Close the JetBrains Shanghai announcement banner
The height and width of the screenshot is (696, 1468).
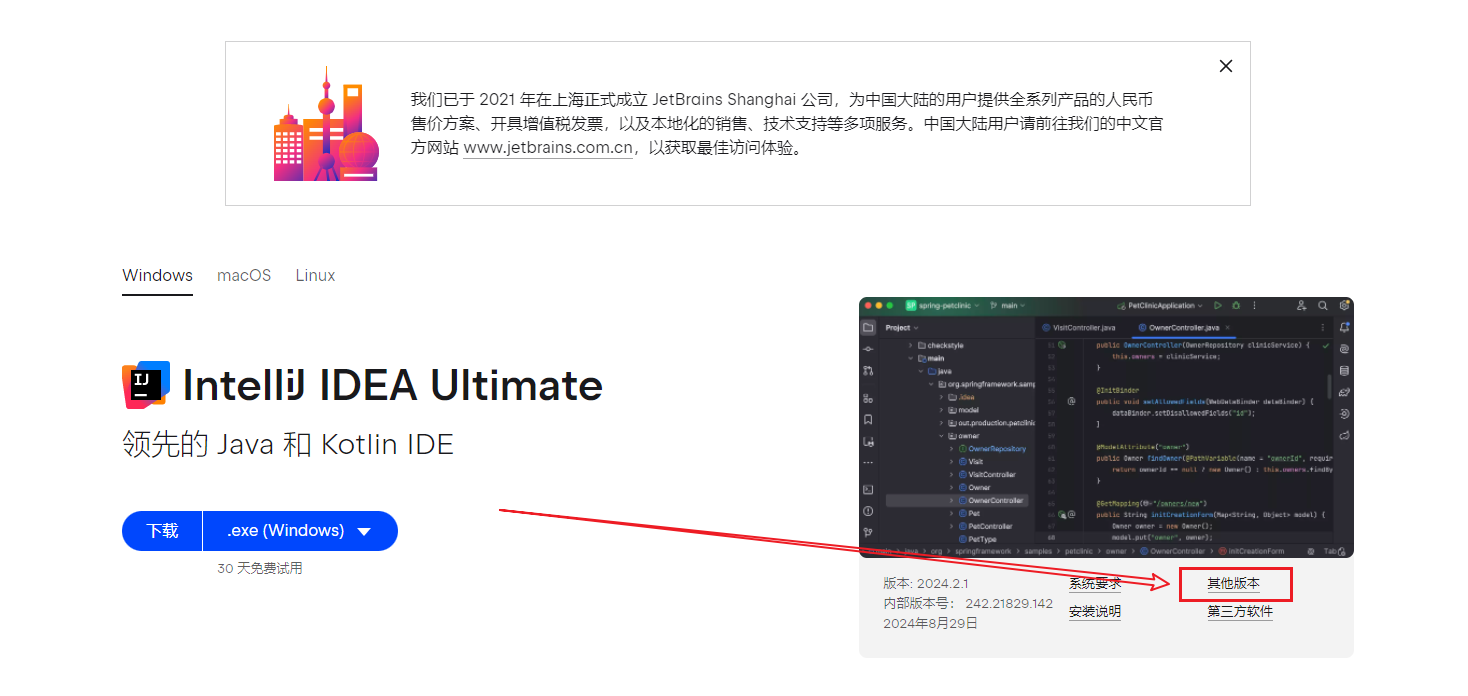(1225, 66)
